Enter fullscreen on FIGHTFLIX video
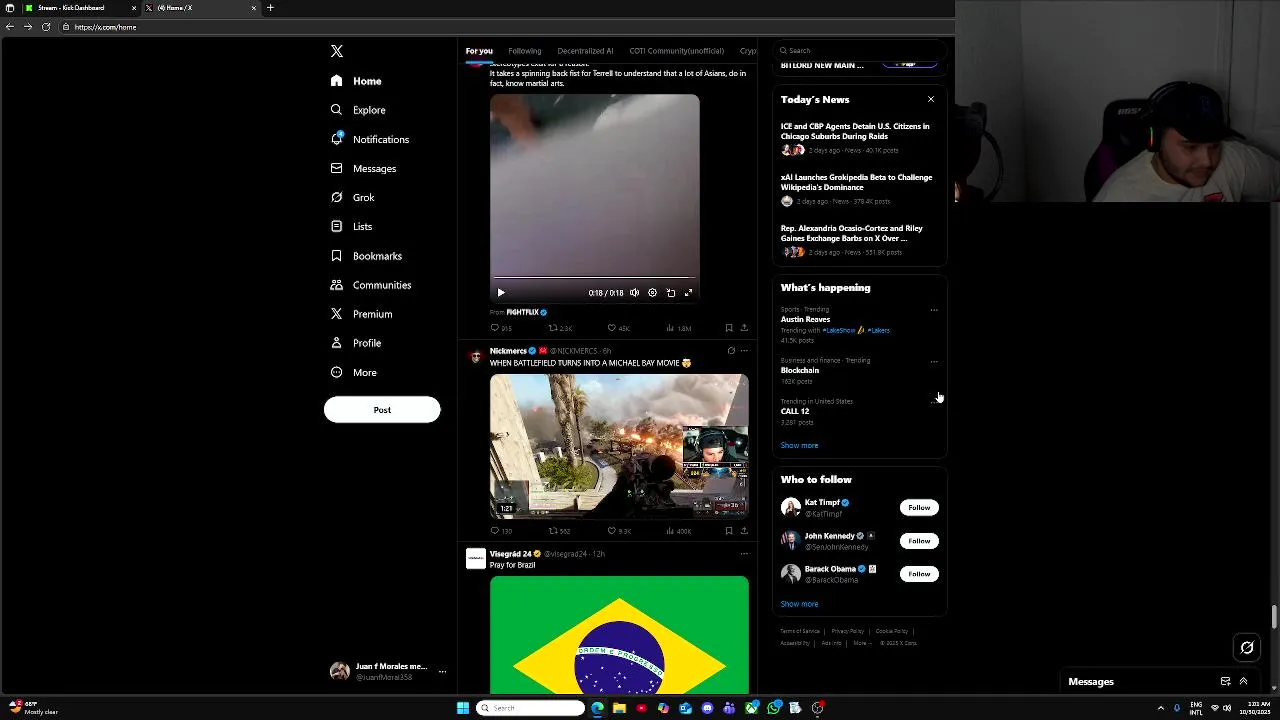Viewport: 1280px width, 720px height. click(688, 293)
